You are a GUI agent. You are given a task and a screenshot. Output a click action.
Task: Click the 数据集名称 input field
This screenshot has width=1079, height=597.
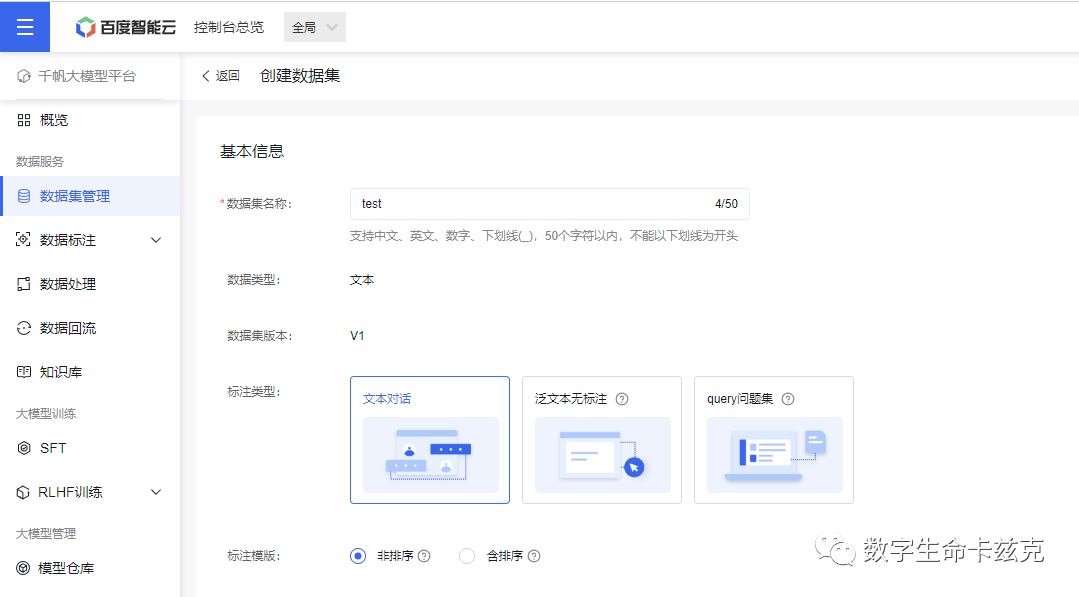[550, 204]
